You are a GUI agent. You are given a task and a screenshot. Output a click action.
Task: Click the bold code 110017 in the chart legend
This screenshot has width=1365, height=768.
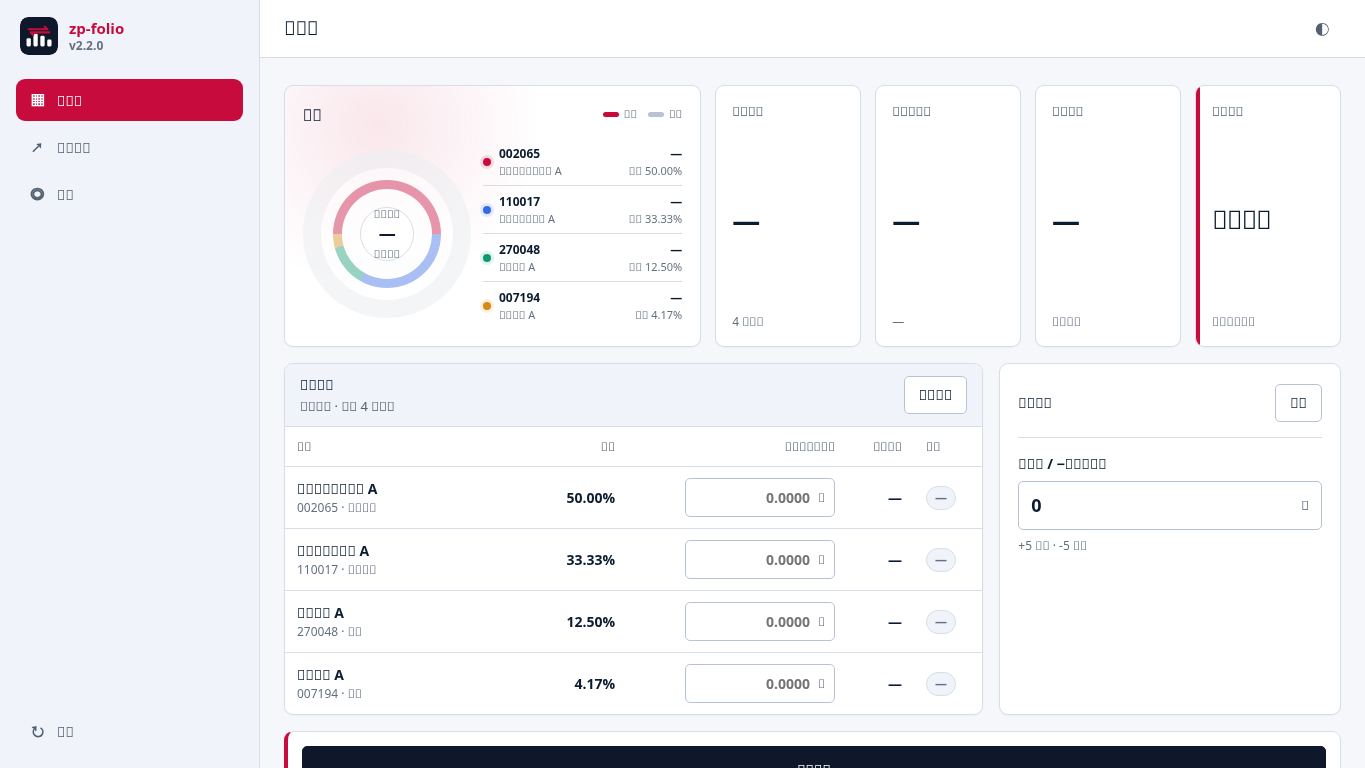(x=519, y=202)
